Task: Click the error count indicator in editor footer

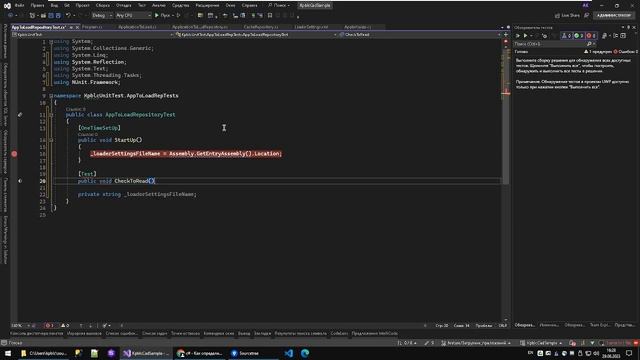Action: tap(49, 326)
